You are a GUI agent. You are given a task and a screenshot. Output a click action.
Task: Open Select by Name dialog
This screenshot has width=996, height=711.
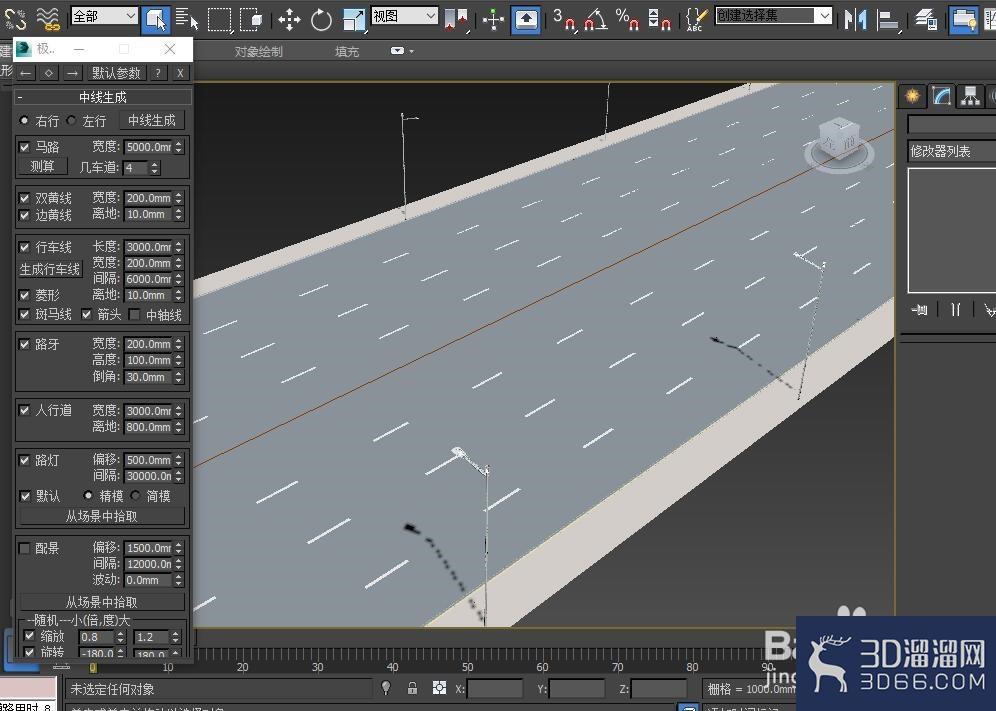point(187,20)
